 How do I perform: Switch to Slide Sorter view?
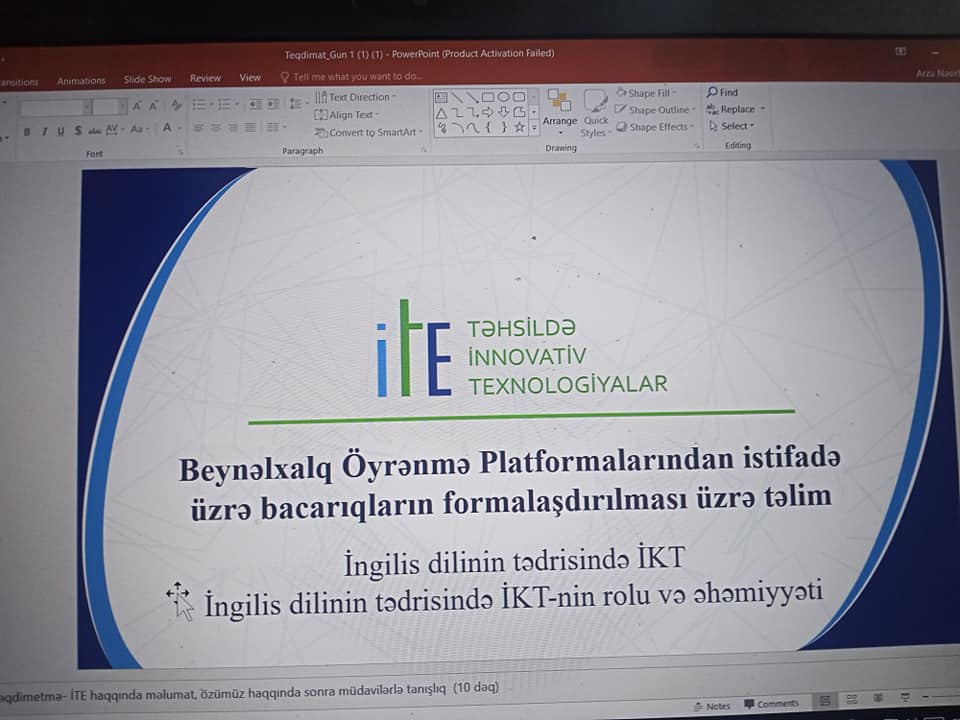pos(852,699)
